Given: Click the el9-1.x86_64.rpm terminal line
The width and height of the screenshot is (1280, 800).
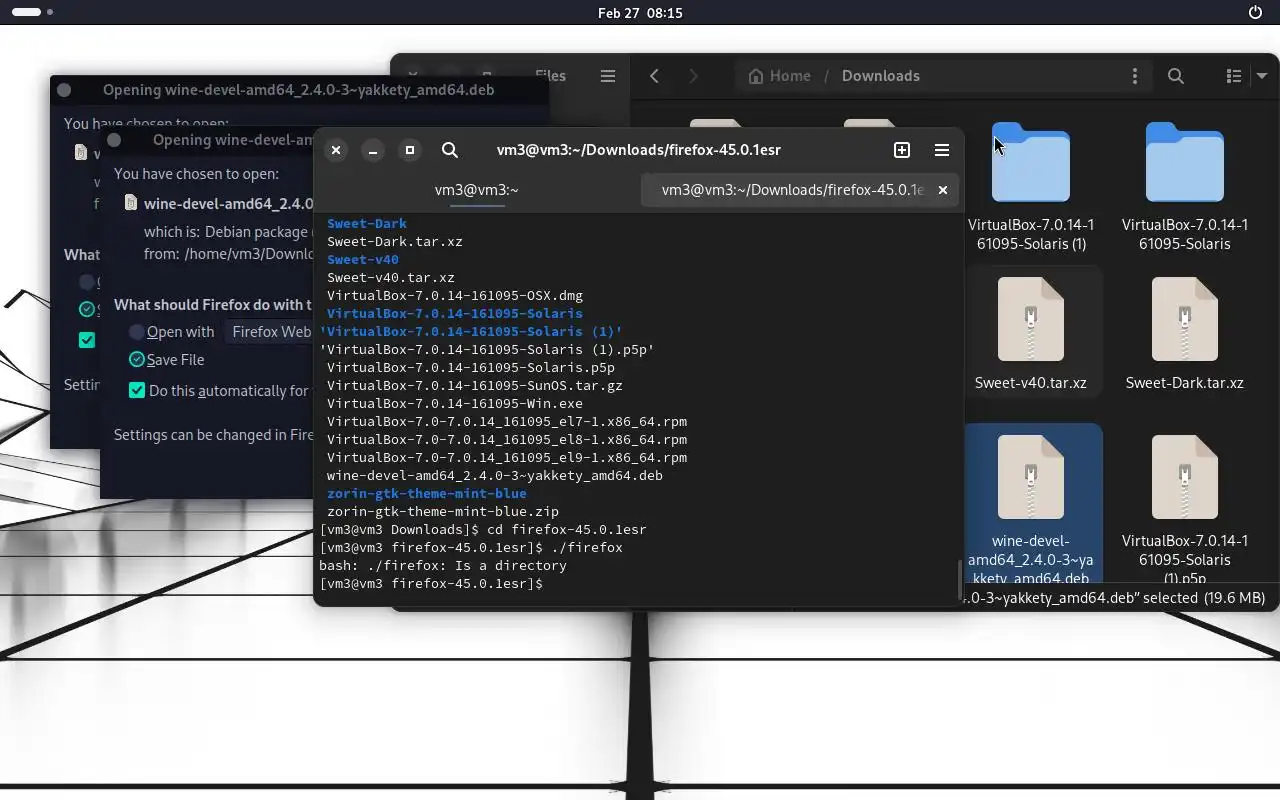Looking at the screenshot, I should point(507,458).
